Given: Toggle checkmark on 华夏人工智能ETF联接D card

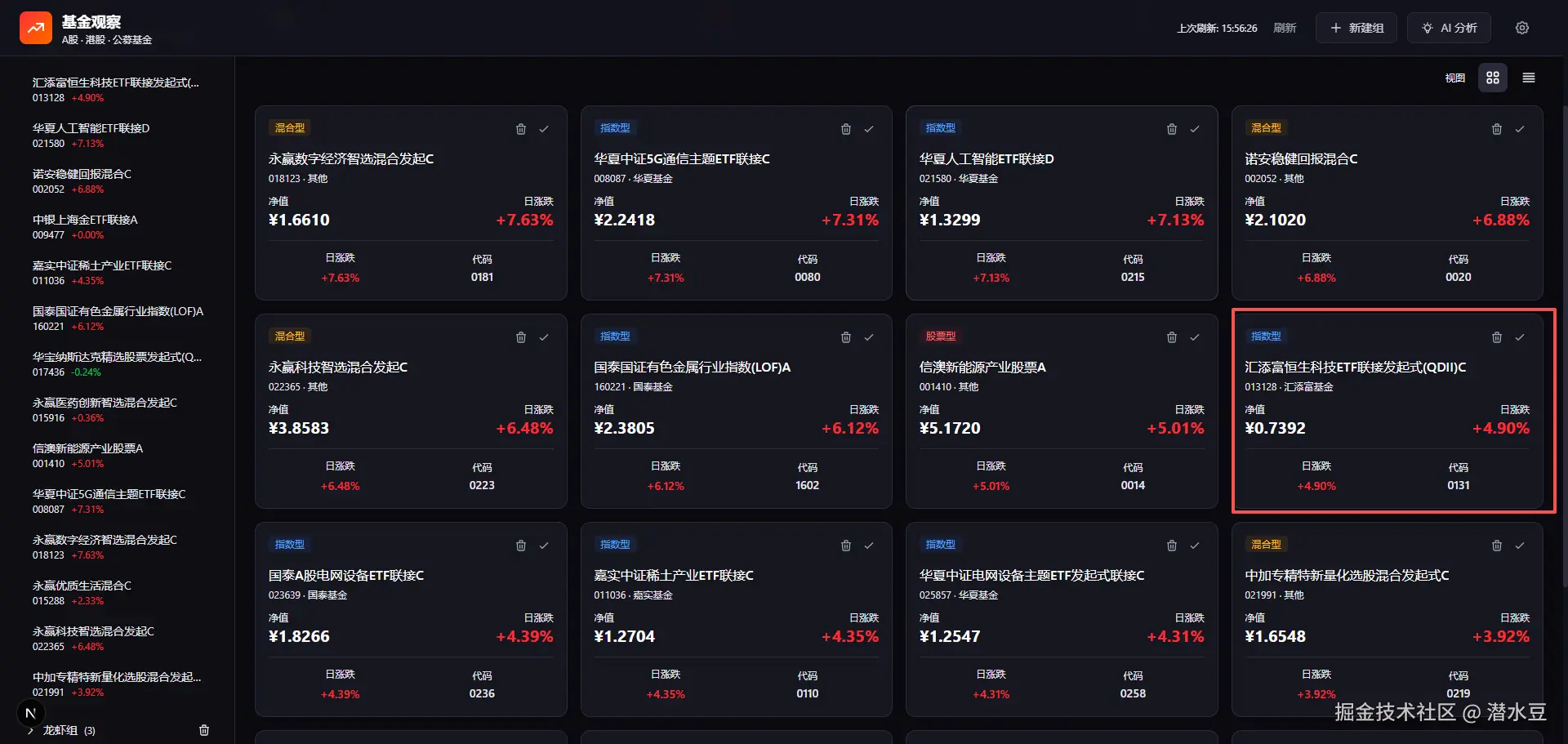Looking at the screenshot, I should pyautogui.click(x=1195, y=129).
